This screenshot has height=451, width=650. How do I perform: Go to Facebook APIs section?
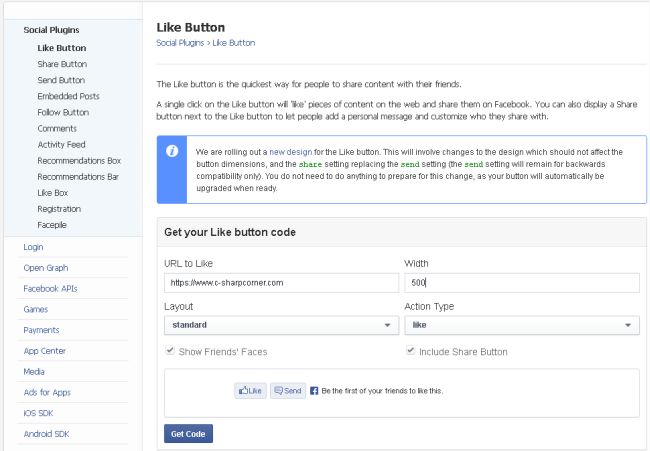tap(51, 289)
